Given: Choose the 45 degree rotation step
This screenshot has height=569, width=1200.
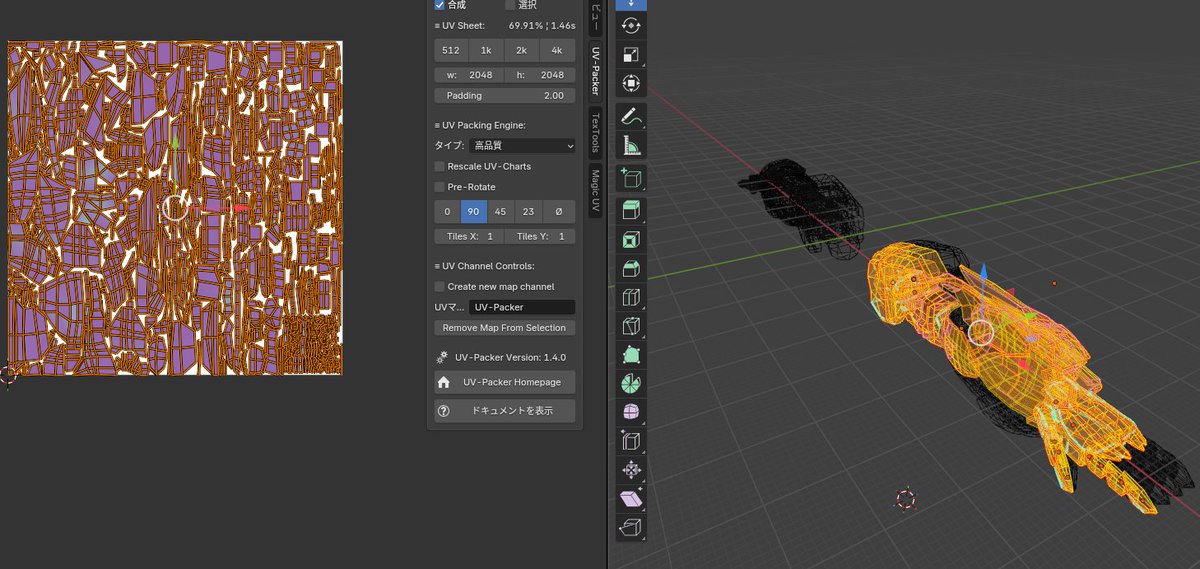Looking at the screenshot, I should [502, 212].
